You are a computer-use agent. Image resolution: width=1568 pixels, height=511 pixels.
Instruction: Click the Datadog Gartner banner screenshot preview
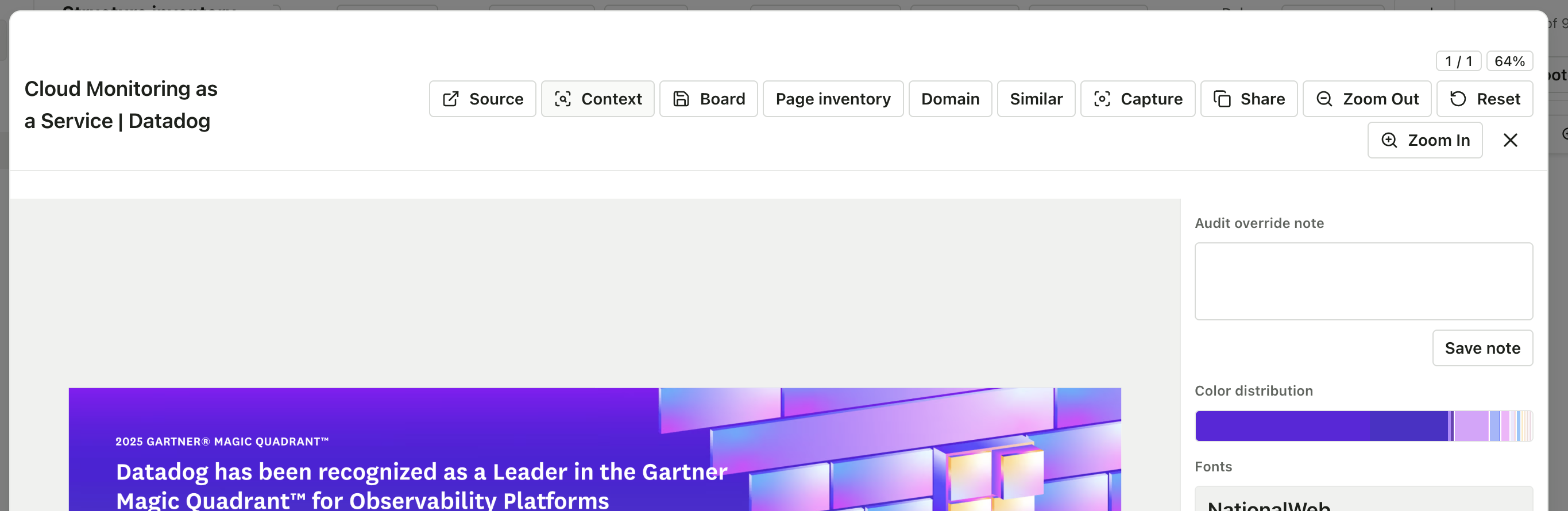(594, 450)
